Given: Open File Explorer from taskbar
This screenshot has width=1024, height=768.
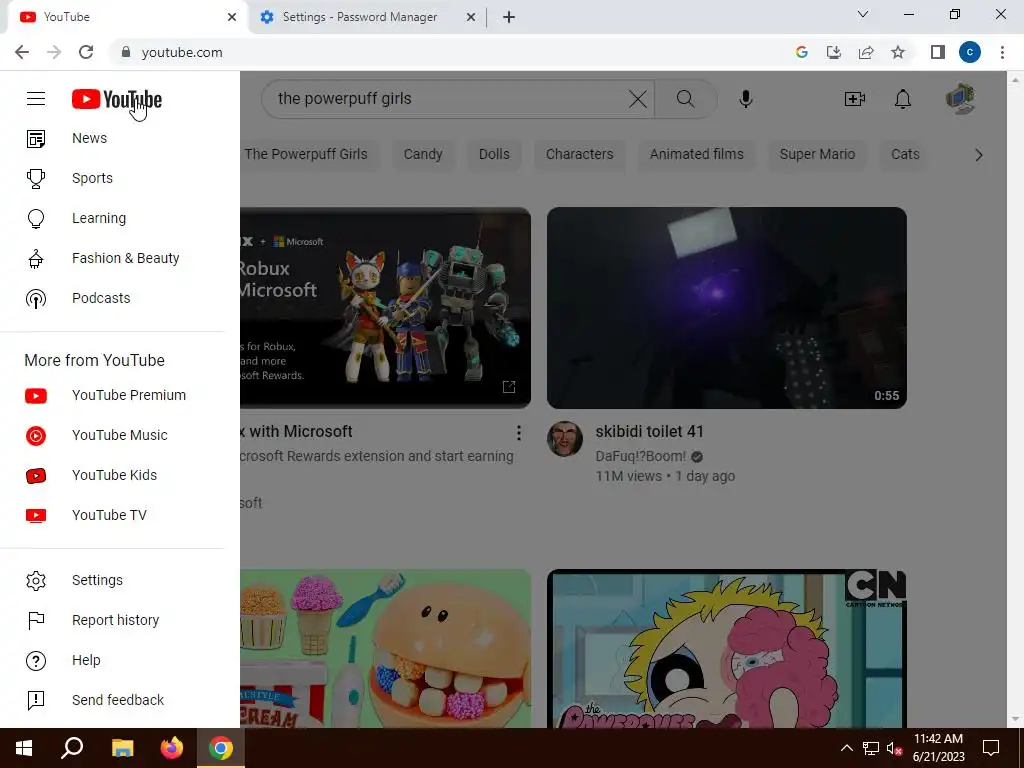Looking at the screenshot, I should point(122,748).
